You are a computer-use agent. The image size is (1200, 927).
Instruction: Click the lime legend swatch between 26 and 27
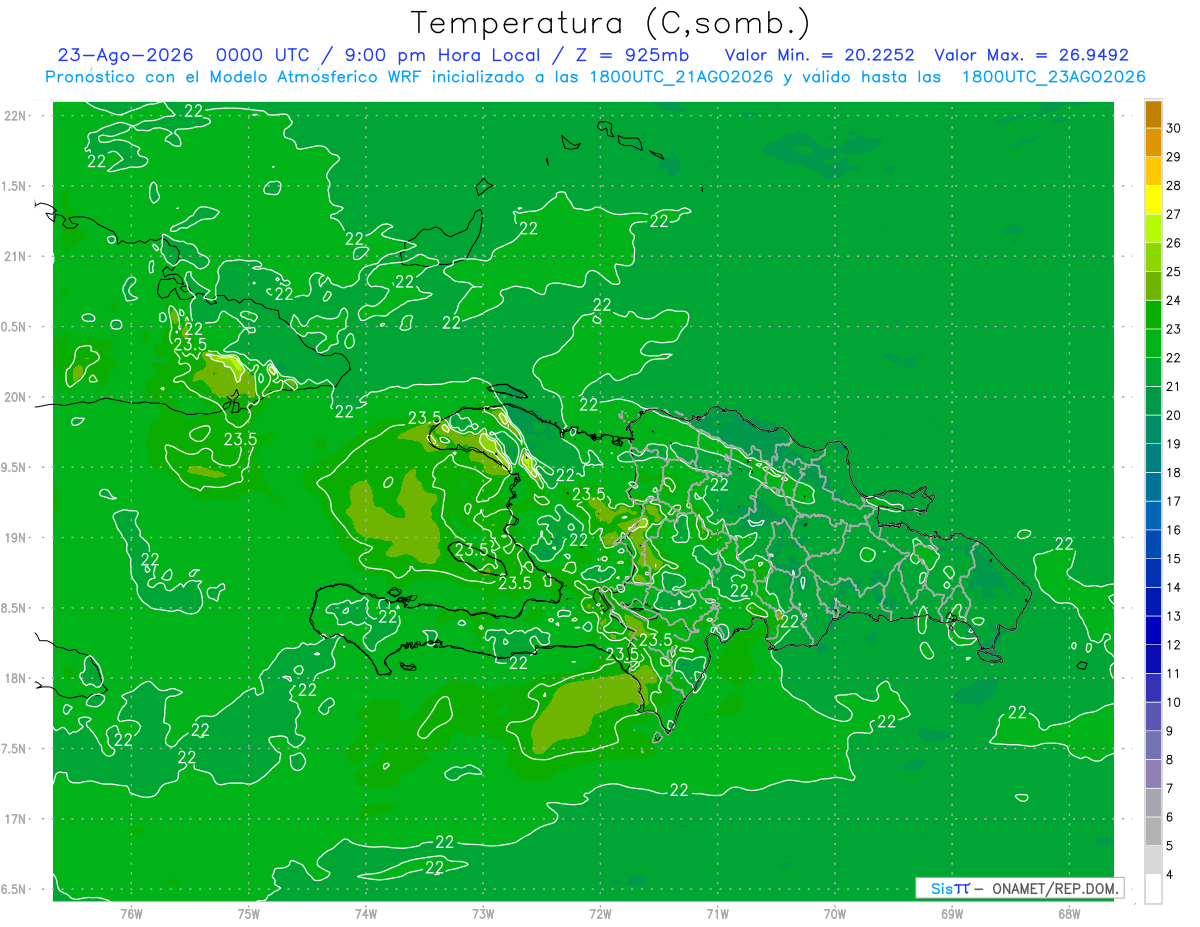pos(1153,229)
